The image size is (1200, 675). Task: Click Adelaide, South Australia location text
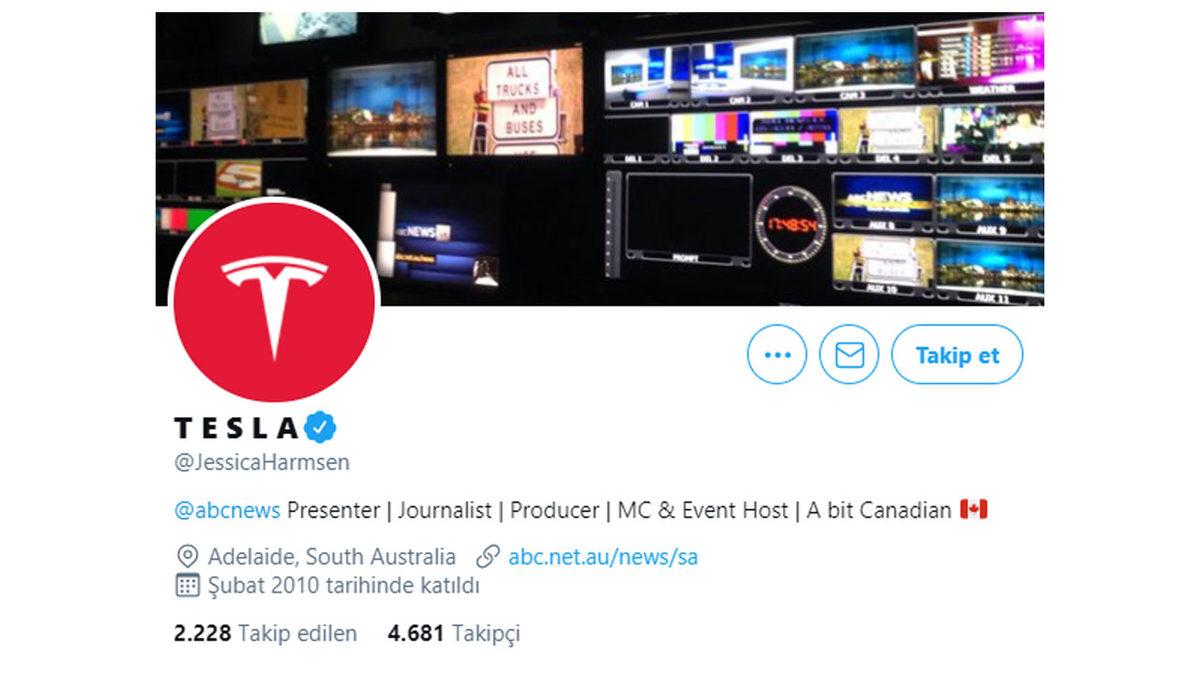332,557
